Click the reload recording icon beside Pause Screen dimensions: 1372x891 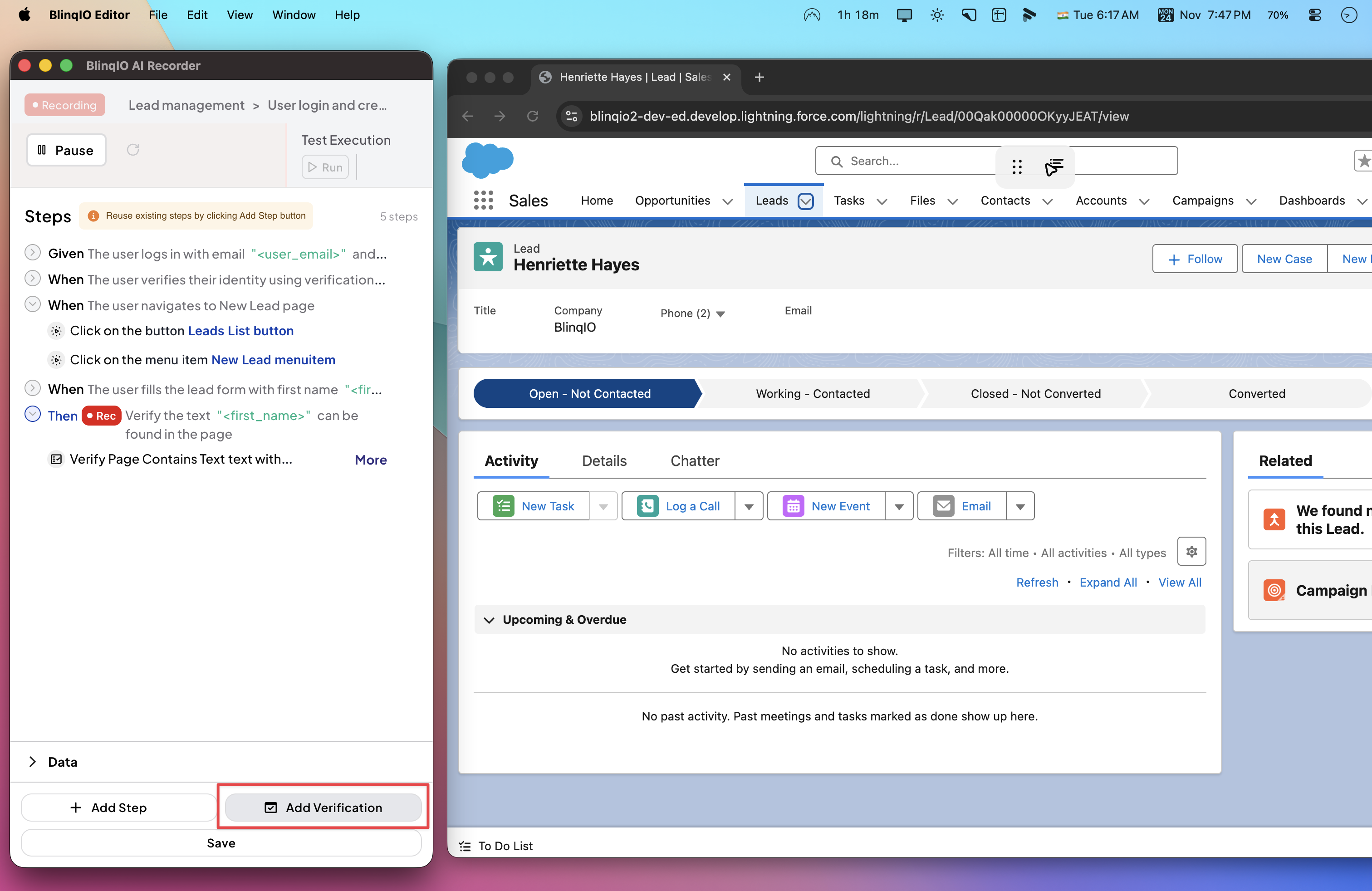[x=133, y=150]
